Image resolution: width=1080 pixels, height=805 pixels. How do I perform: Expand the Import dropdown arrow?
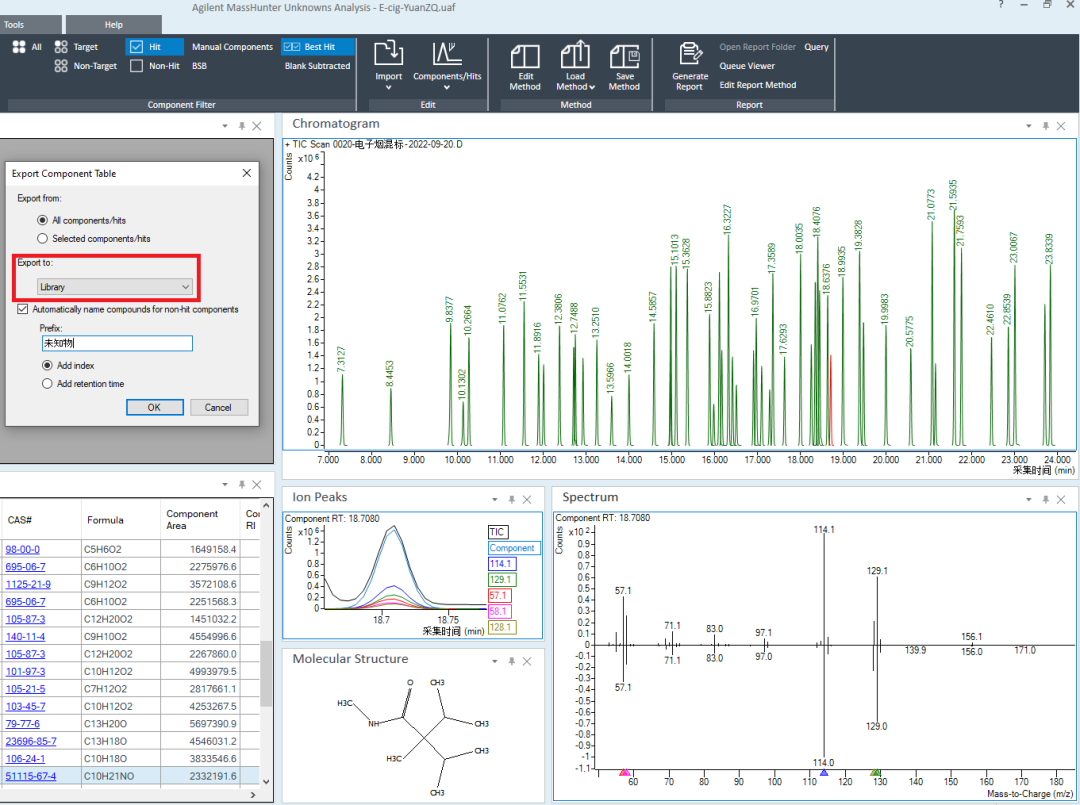point(388,87)
